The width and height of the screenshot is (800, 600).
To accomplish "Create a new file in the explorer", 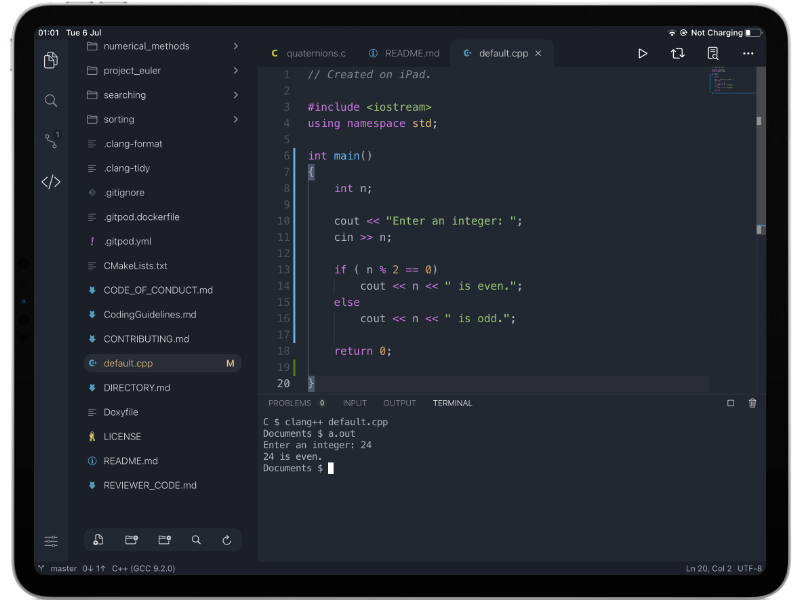I will [x=97, y=539].
